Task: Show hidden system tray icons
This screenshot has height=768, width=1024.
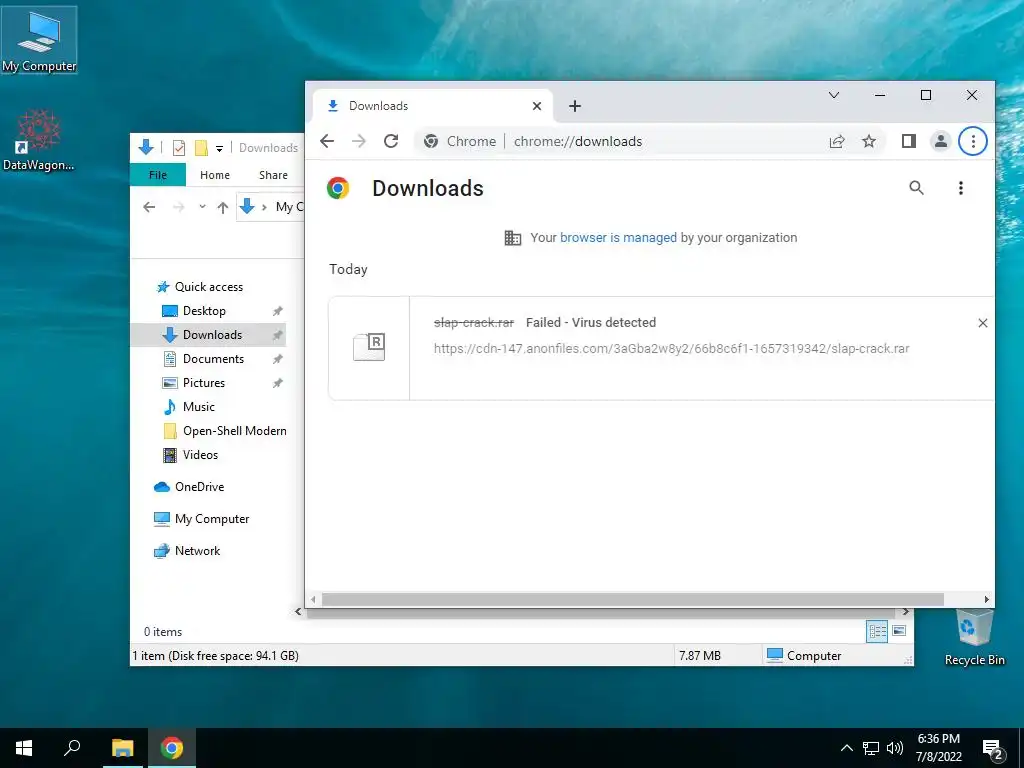Action: pos(846,748)
